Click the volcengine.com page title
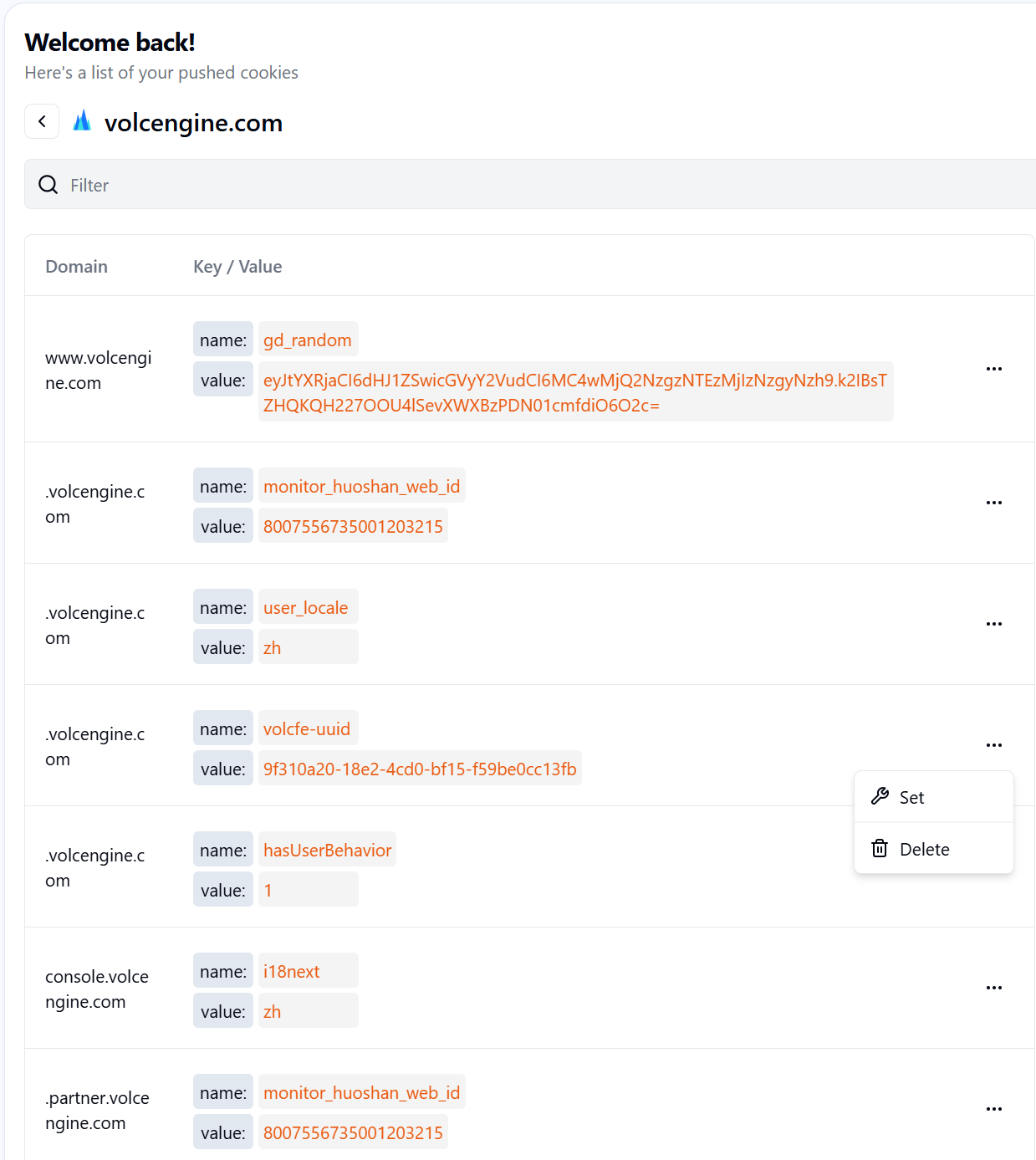Viewport: 1036px width, 1160px height. [193, 123]
